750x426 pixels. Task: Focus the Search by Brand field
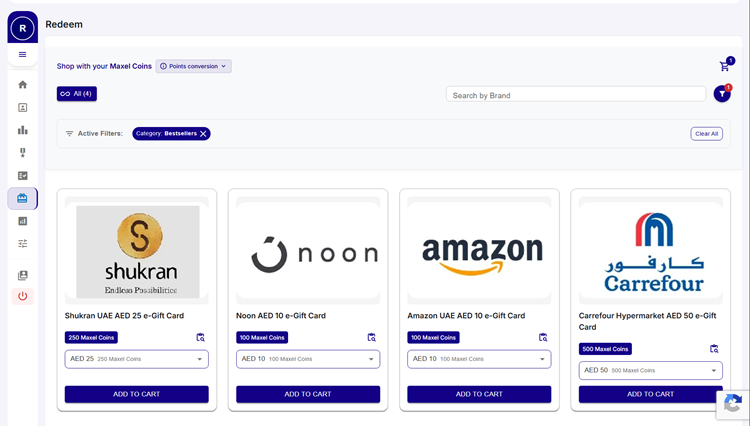point(576,95)
